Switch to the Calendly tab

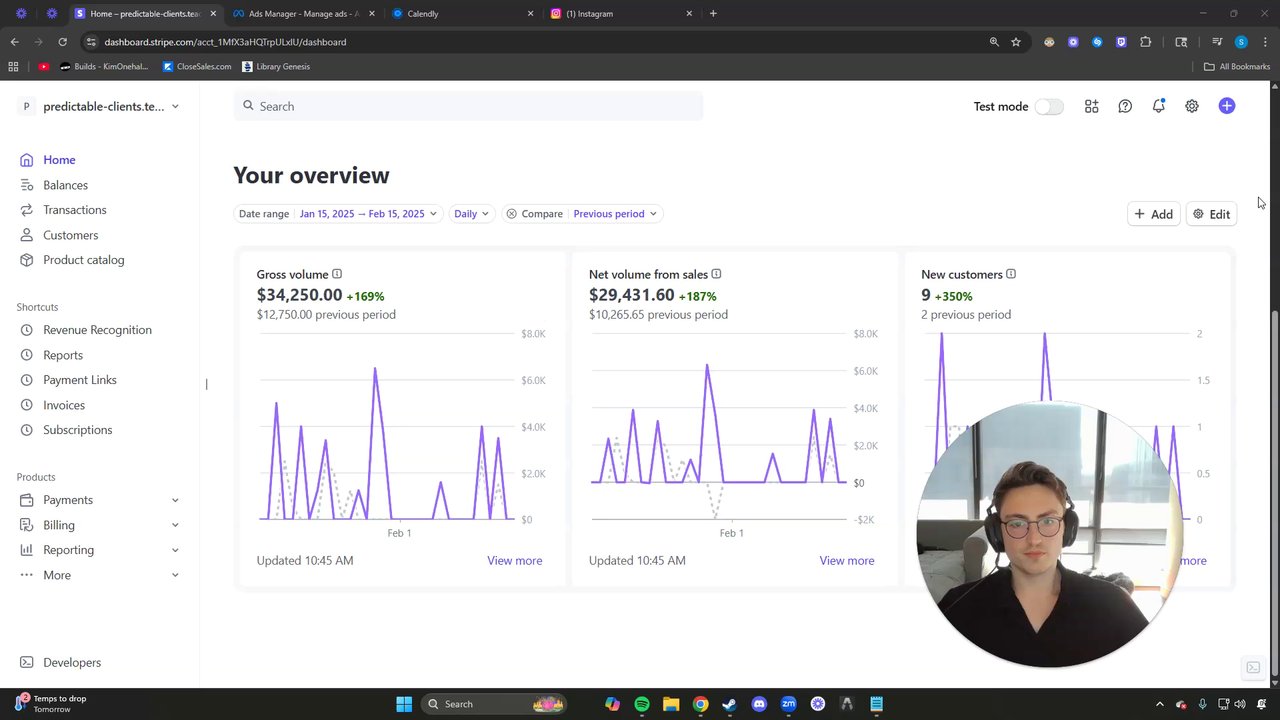click(x=463, y=14)
